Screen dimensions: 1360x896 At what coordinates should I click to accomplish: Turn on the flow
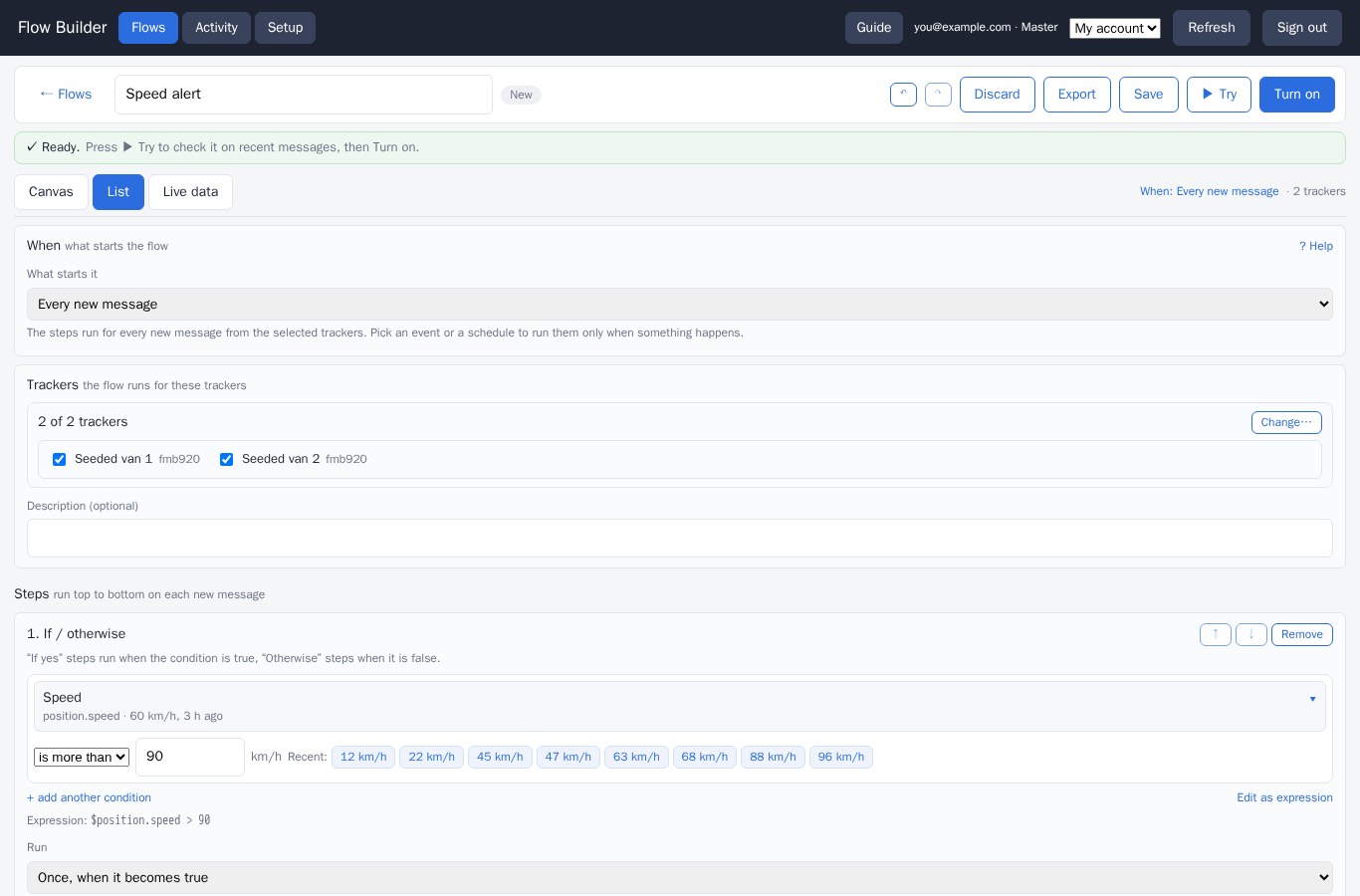tap(1297, 95)
